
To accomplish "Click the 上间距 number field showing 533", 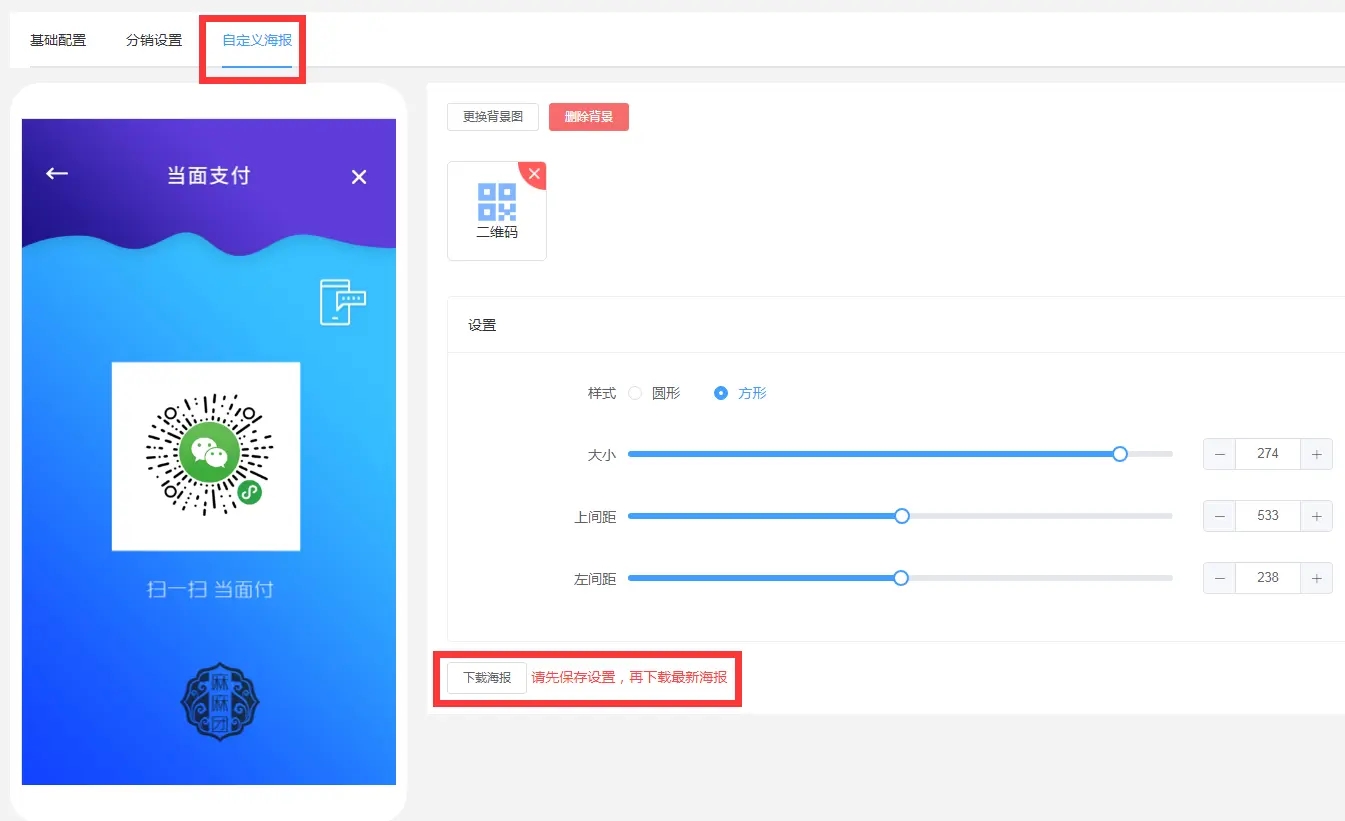I will [1268, 516].
